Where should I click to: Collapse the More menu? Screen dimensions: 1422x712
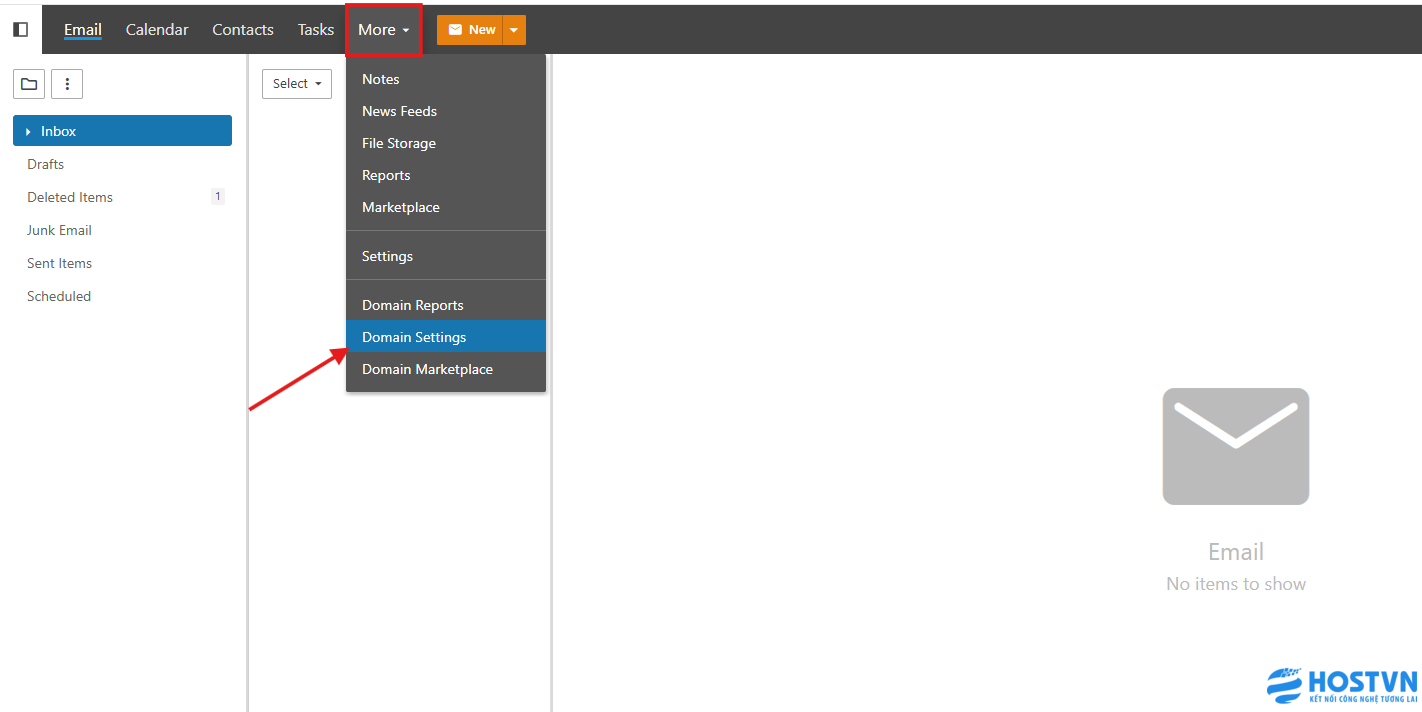[x=384, y=30]
